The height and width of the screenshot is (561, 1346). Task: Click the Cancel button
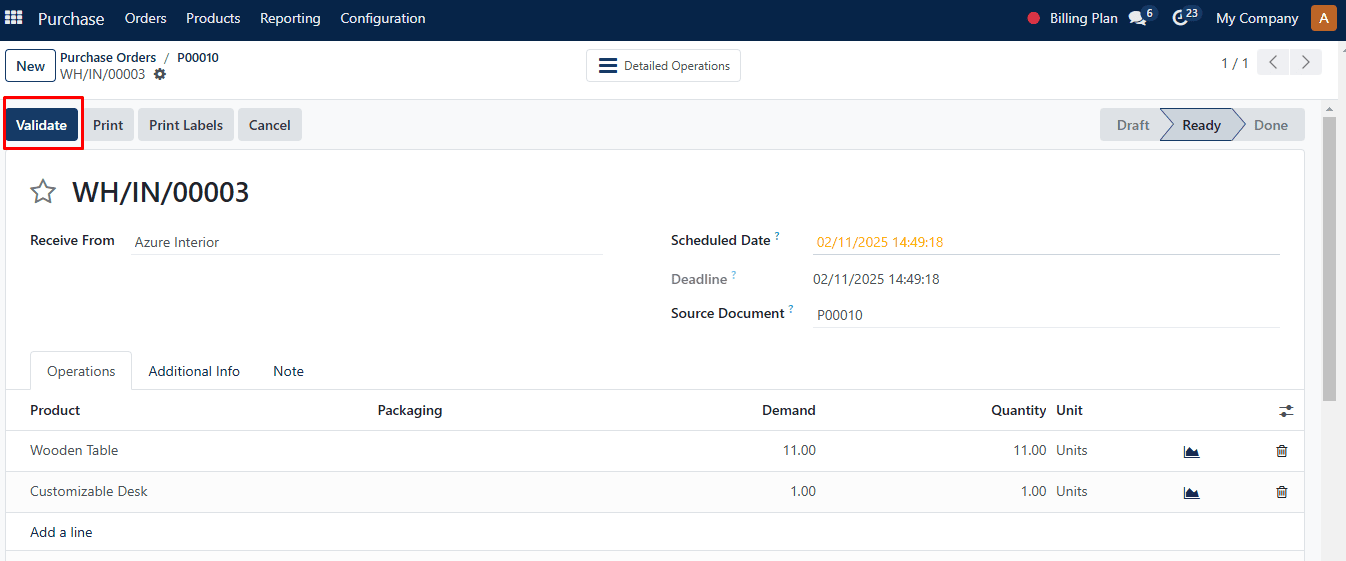(270, 125)
